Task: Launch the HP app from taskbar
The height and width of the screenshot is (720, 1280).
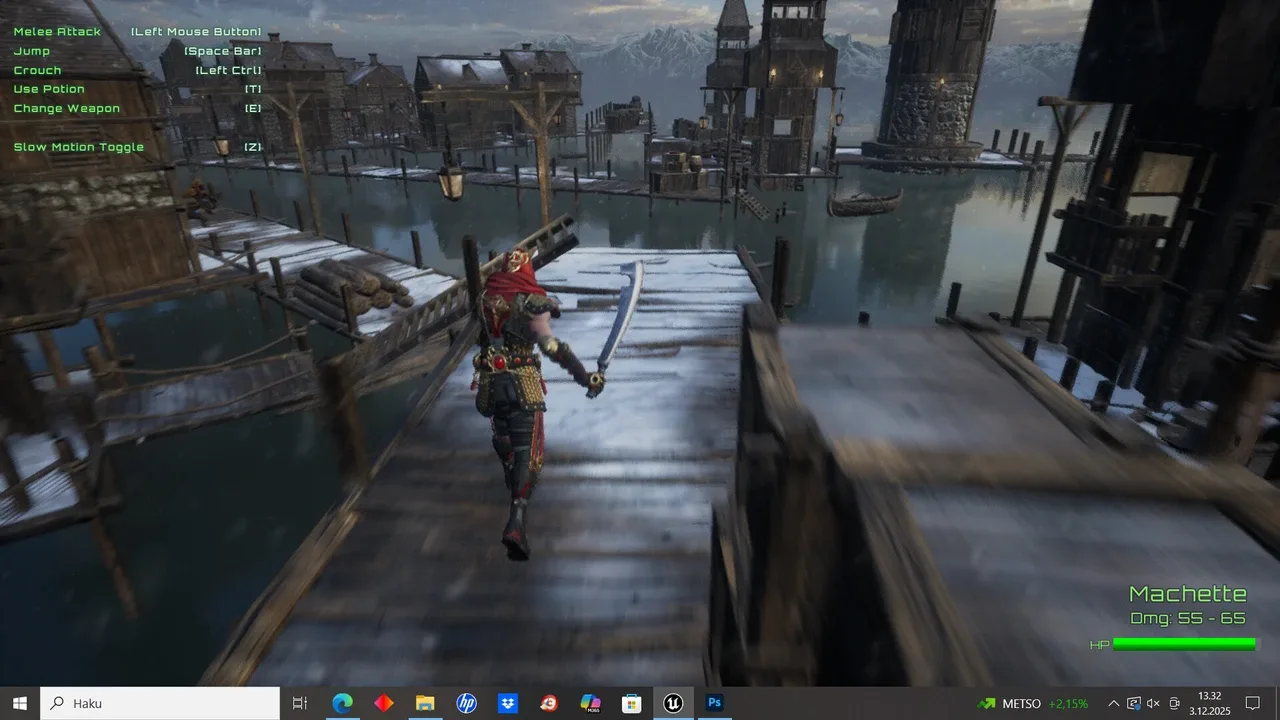Action: click(x=466, y=703)
